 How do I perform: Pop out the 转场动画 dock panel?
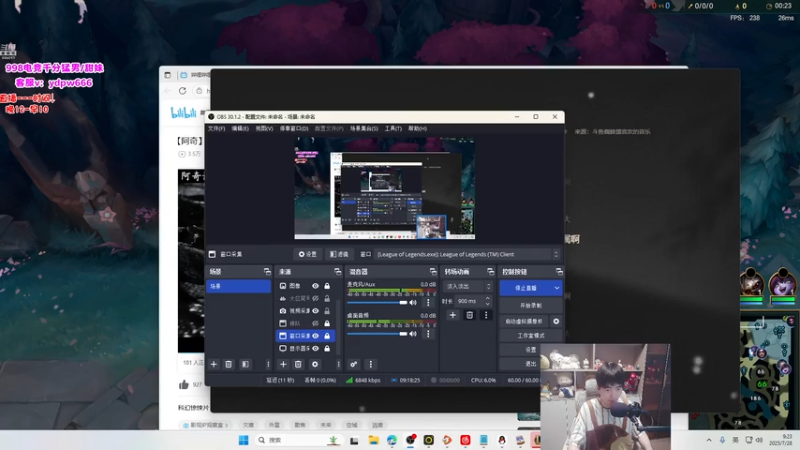[490, 271]
